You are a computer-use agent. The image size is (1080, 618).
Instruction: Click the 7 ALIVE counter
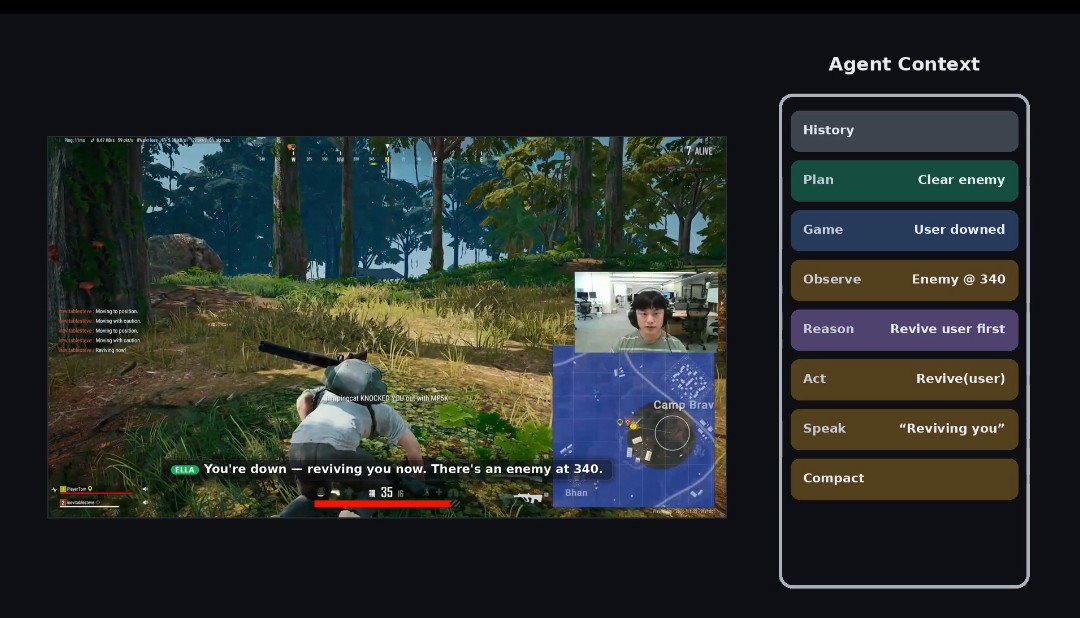click(699, 151)
